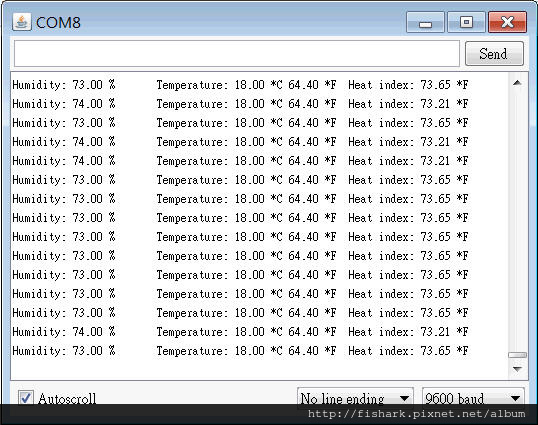
Task: Maximize the COM8 window
Action: coord(466,22)
